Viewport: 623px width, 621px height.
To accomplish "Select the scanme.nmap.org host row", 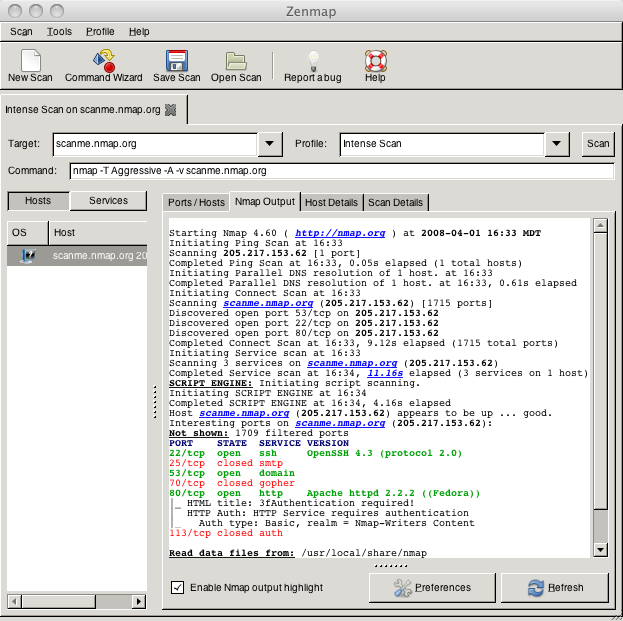I will 77,256.
